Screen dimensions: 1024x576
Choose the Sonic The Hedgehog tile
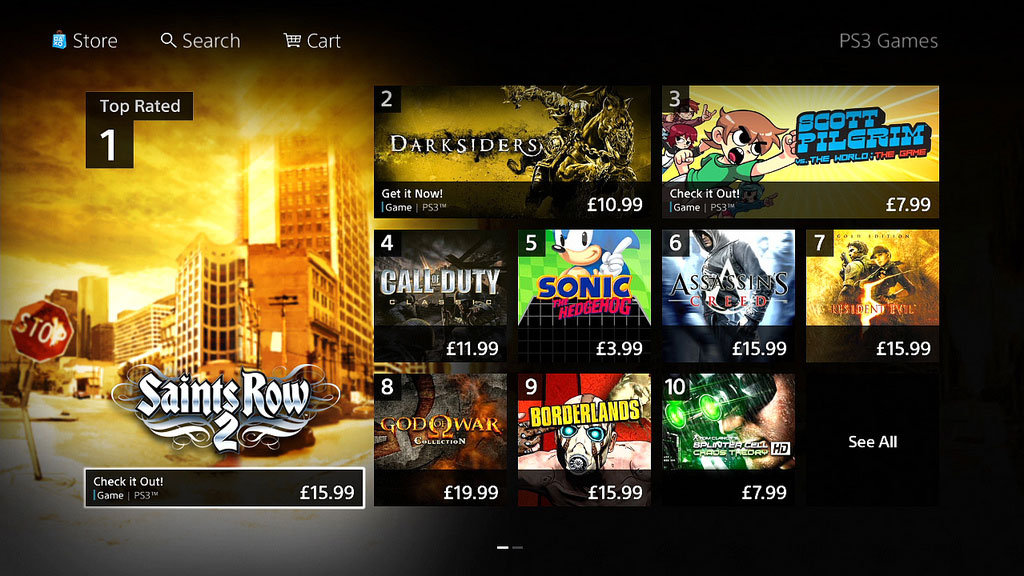coord(584,296)
